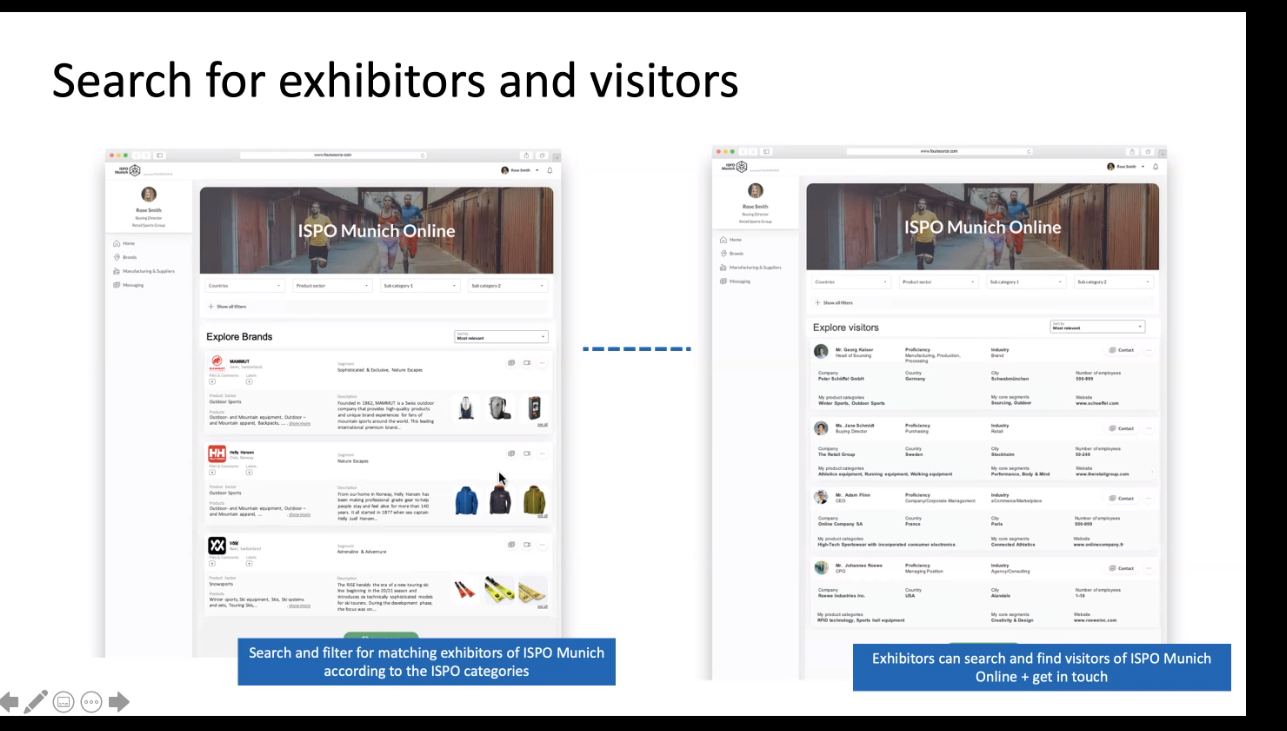This screenshot has height=731, width=1287.
Task: Click Brands in Explore visitors window sidebar
Action: tap(731, 253)
